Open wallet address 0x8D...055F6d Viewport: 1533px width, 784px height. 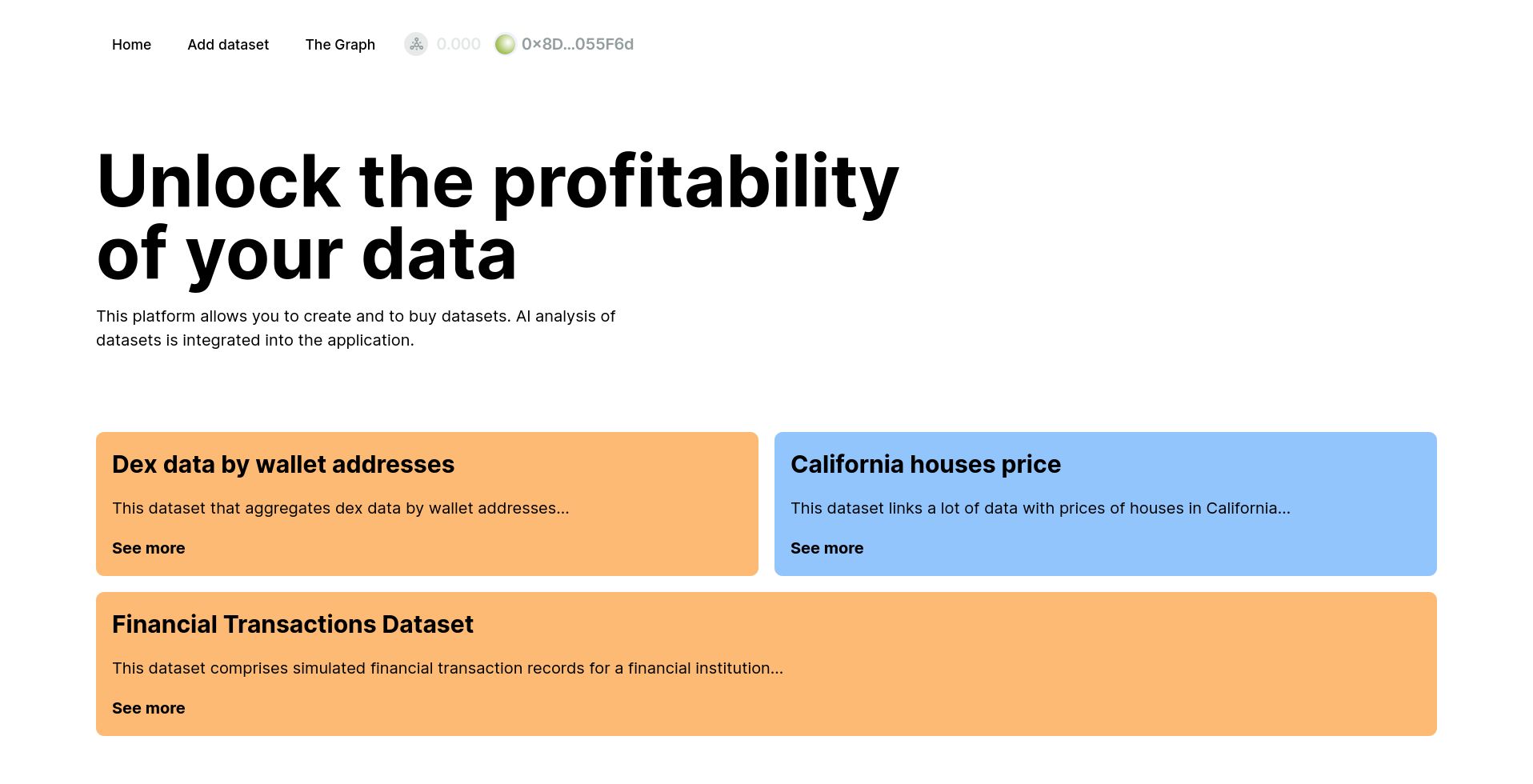(578, 44)
